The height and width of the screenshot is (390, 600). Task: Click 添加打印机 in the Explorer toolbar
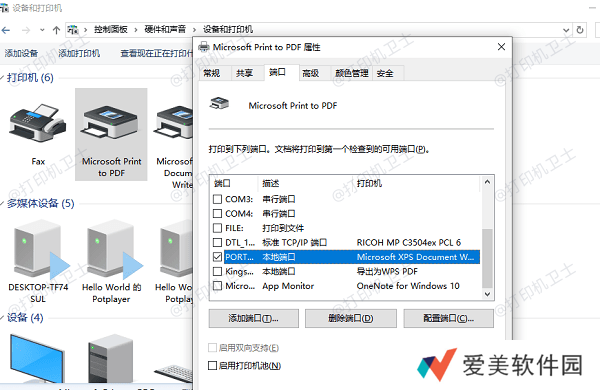point(79,53)
